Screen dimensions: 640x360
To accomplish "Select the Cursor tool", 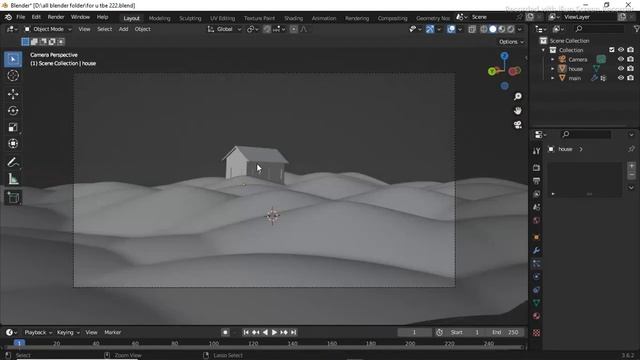I will [13, 76].
